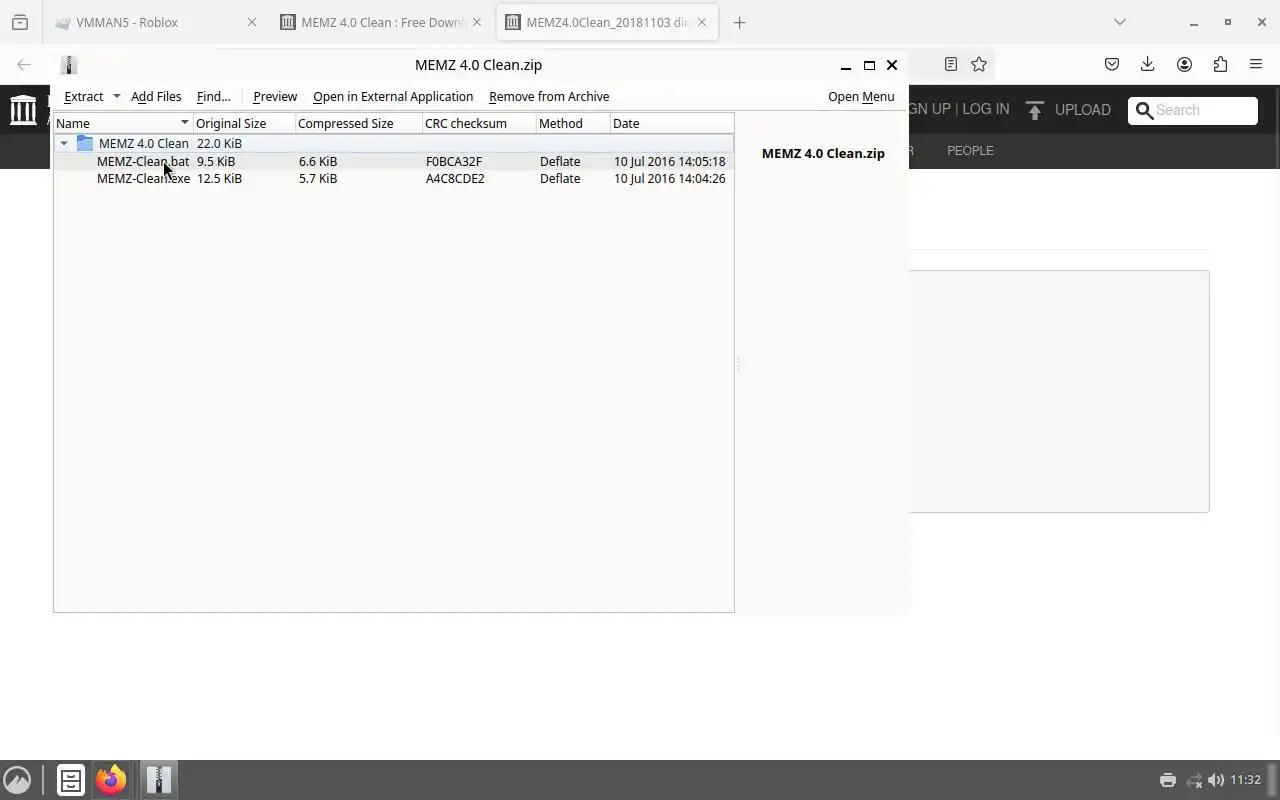The width and height of the screenshot is (1280, 800).
Task: Open the Extract dropdown arrow
Action: click(116, 96)
